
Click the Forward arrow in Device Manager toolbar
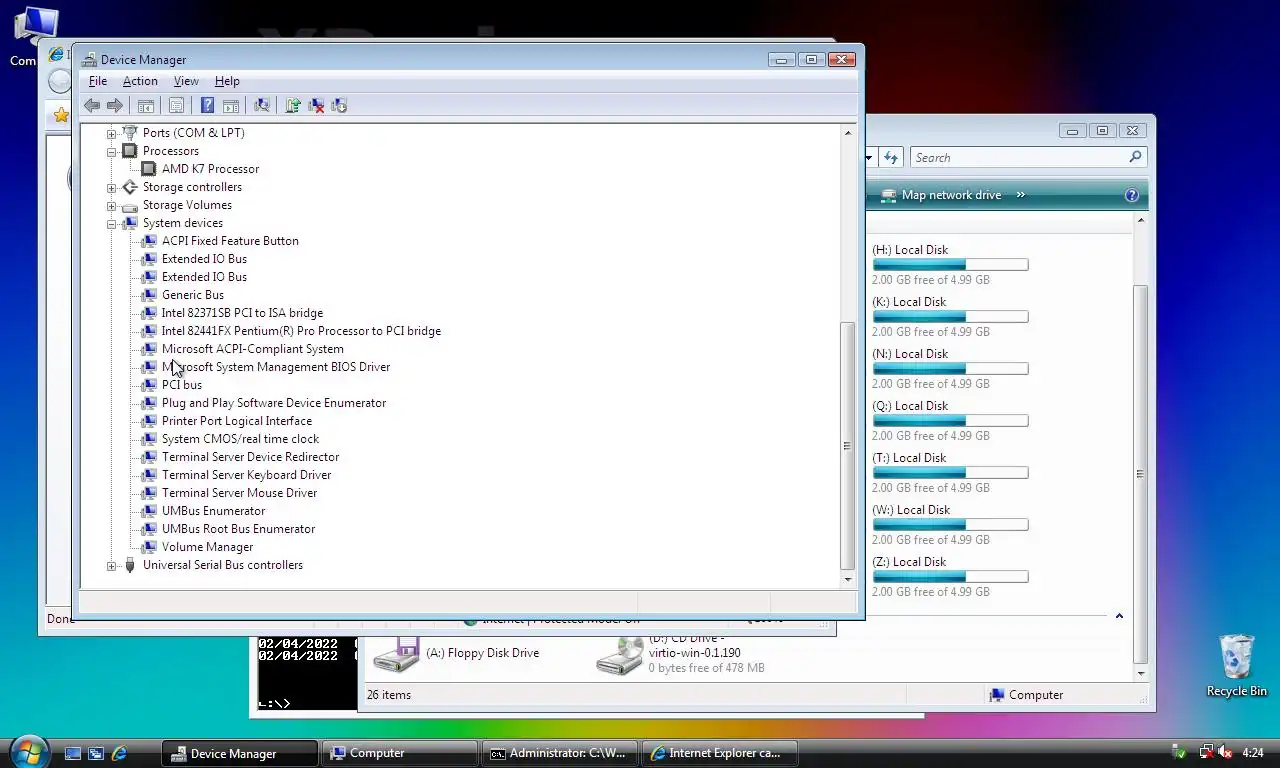pyautogui.click(x=115, y=105)
